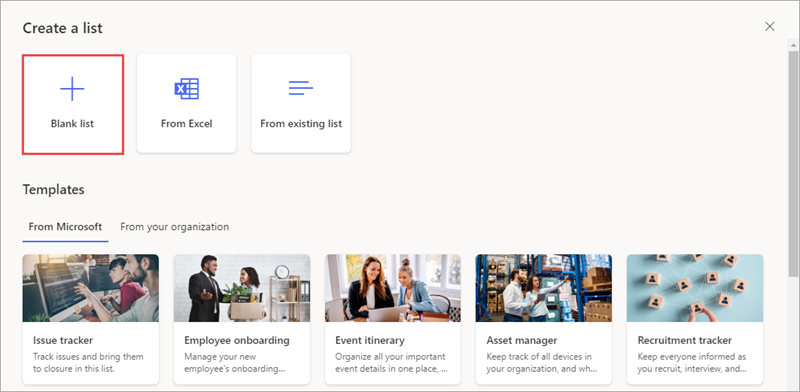Screen dimensions: 800x392
Task: Click the Employee onboarding title text
Action: [237, 340]
